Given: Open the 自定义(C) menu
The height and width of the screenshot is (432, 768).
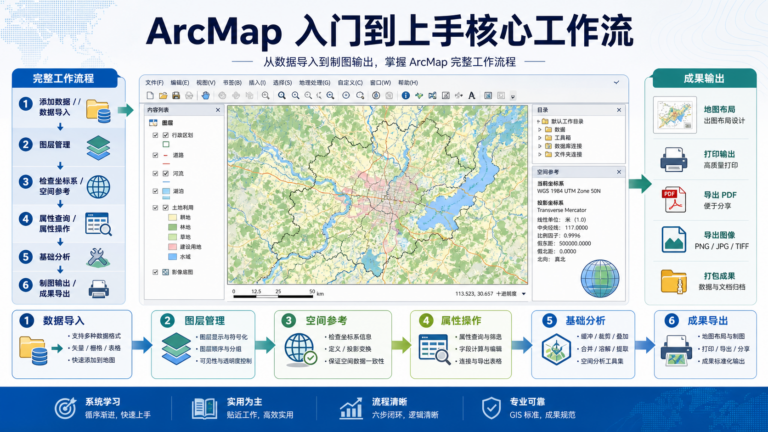Looking at the screenshot, I should coord(350,83).
